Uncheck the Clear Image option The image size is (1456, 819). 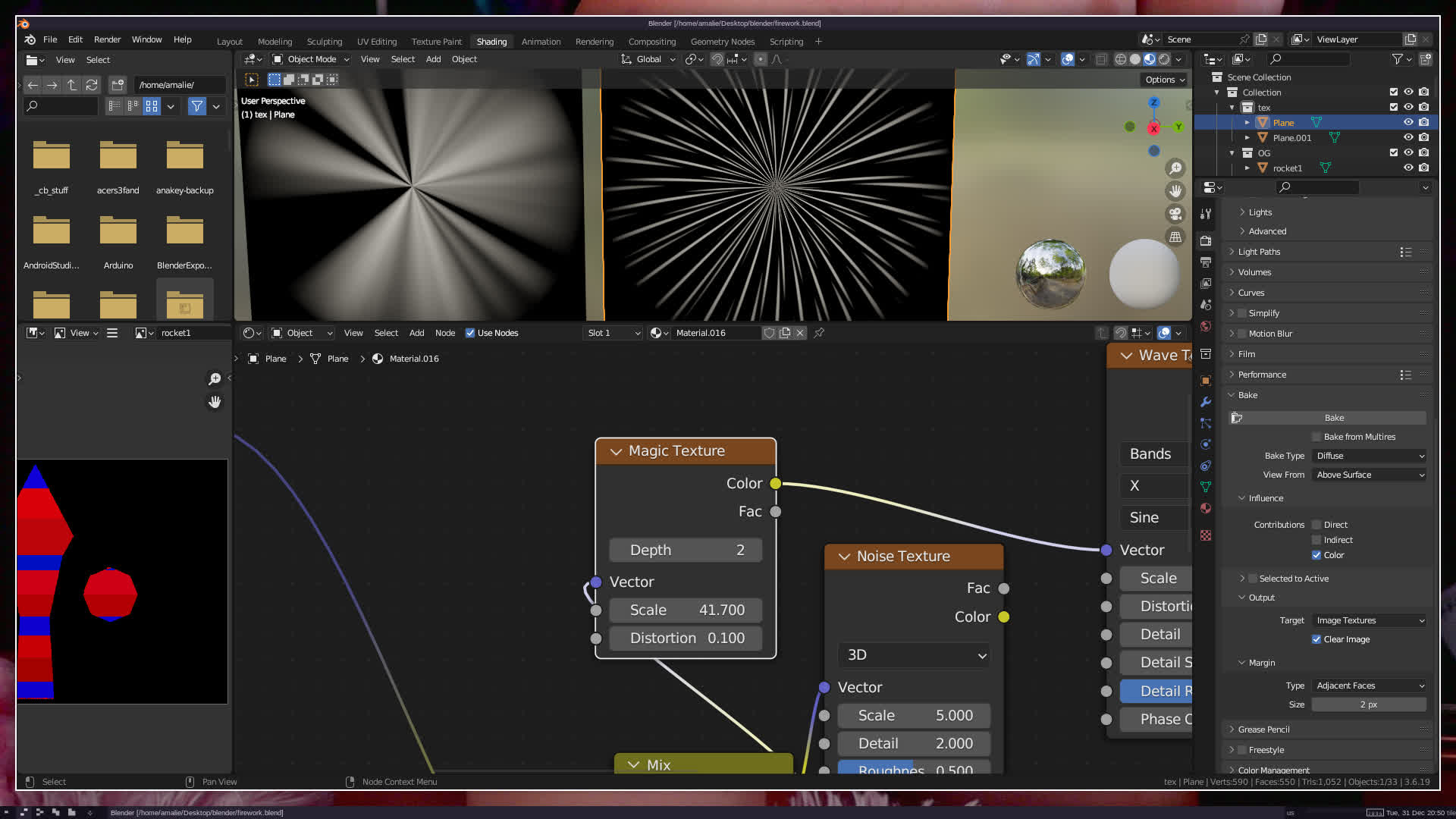click(x=1316, y=639)
